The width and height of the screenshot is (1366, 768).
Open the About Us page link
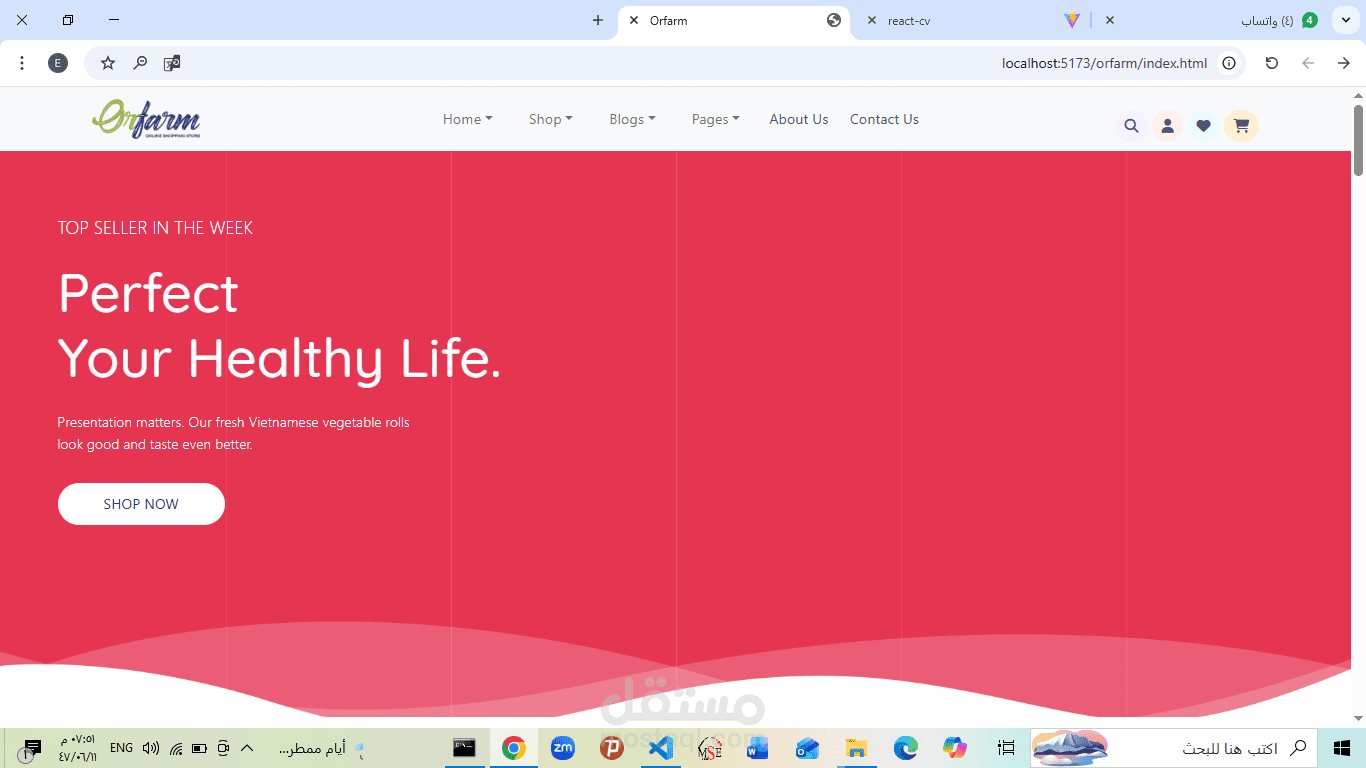[x=799, y=119]
